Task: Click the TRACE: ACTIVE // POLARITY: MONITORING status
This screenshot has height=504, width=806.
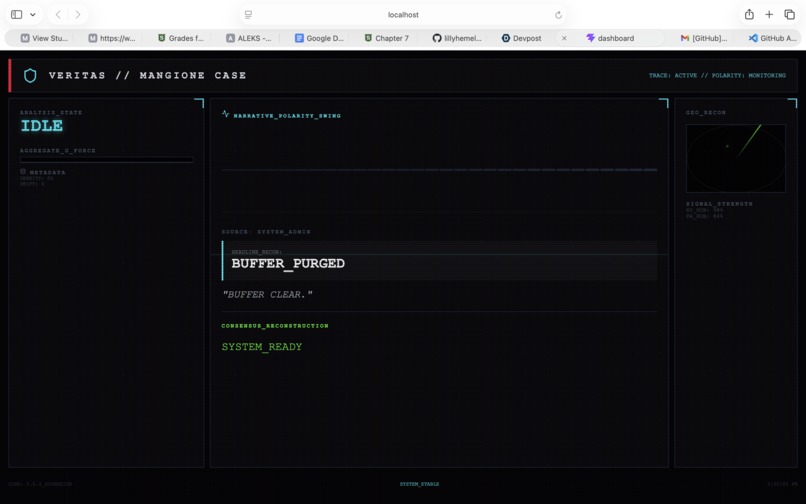Action: 717,75
